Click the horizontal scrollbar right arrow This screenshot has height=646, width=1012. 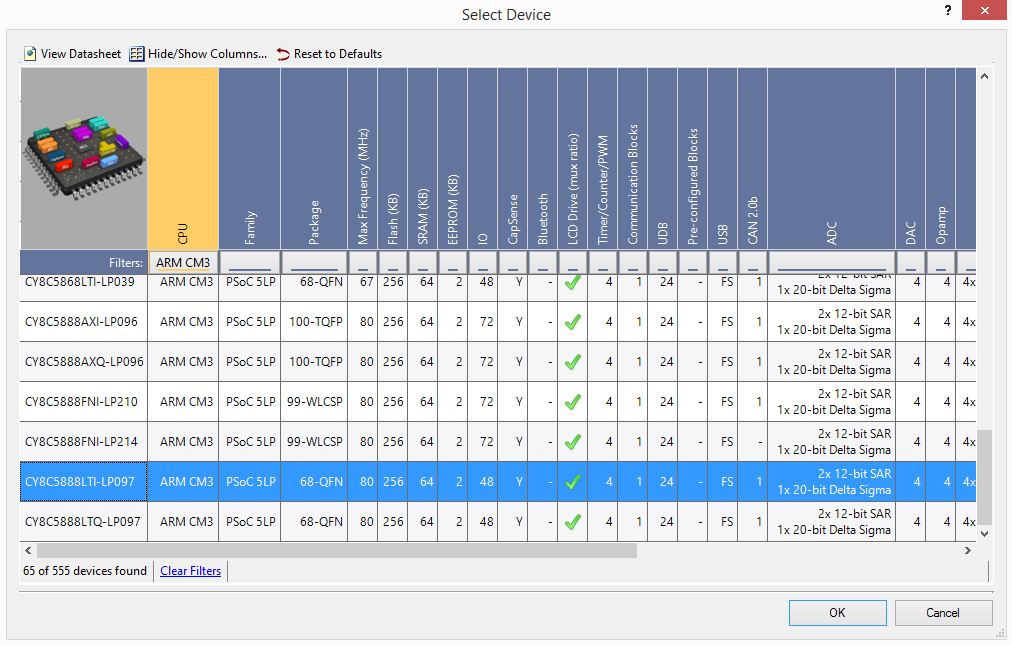(x=967, y=551)
